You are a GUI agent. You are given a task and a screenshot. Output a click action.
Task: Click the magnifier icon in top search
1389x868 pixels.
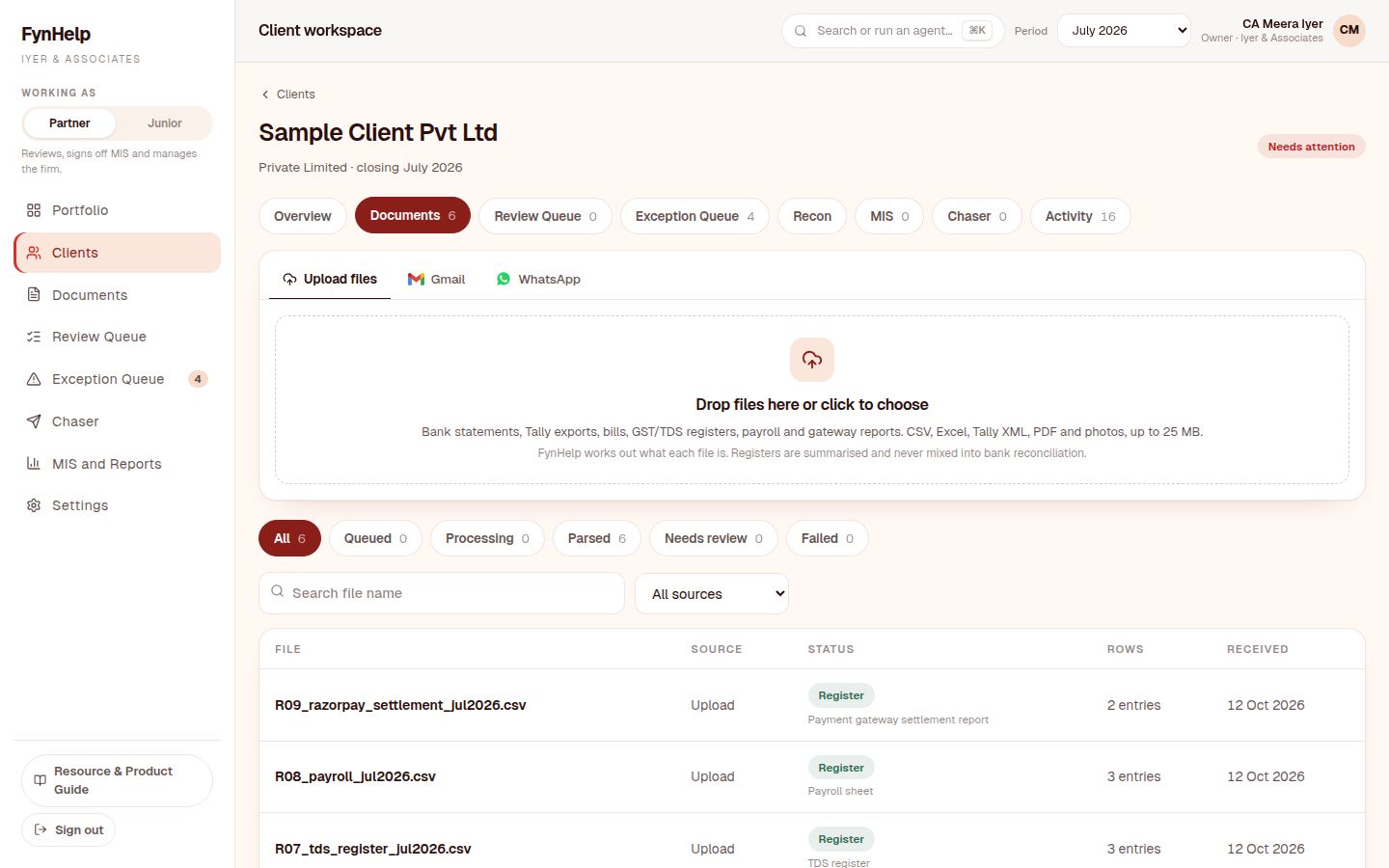(x=801, y=31)
